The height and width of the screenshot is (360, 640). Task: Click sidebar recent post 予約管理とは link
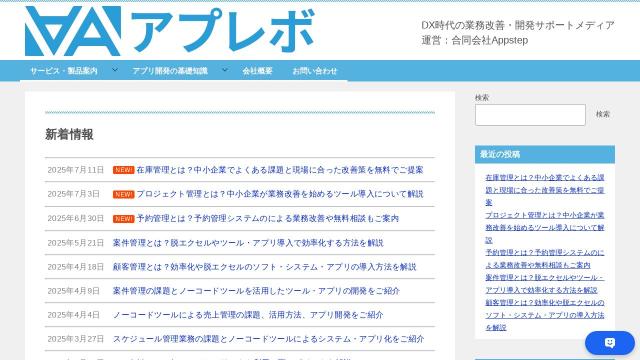click(x=544, y=259)
